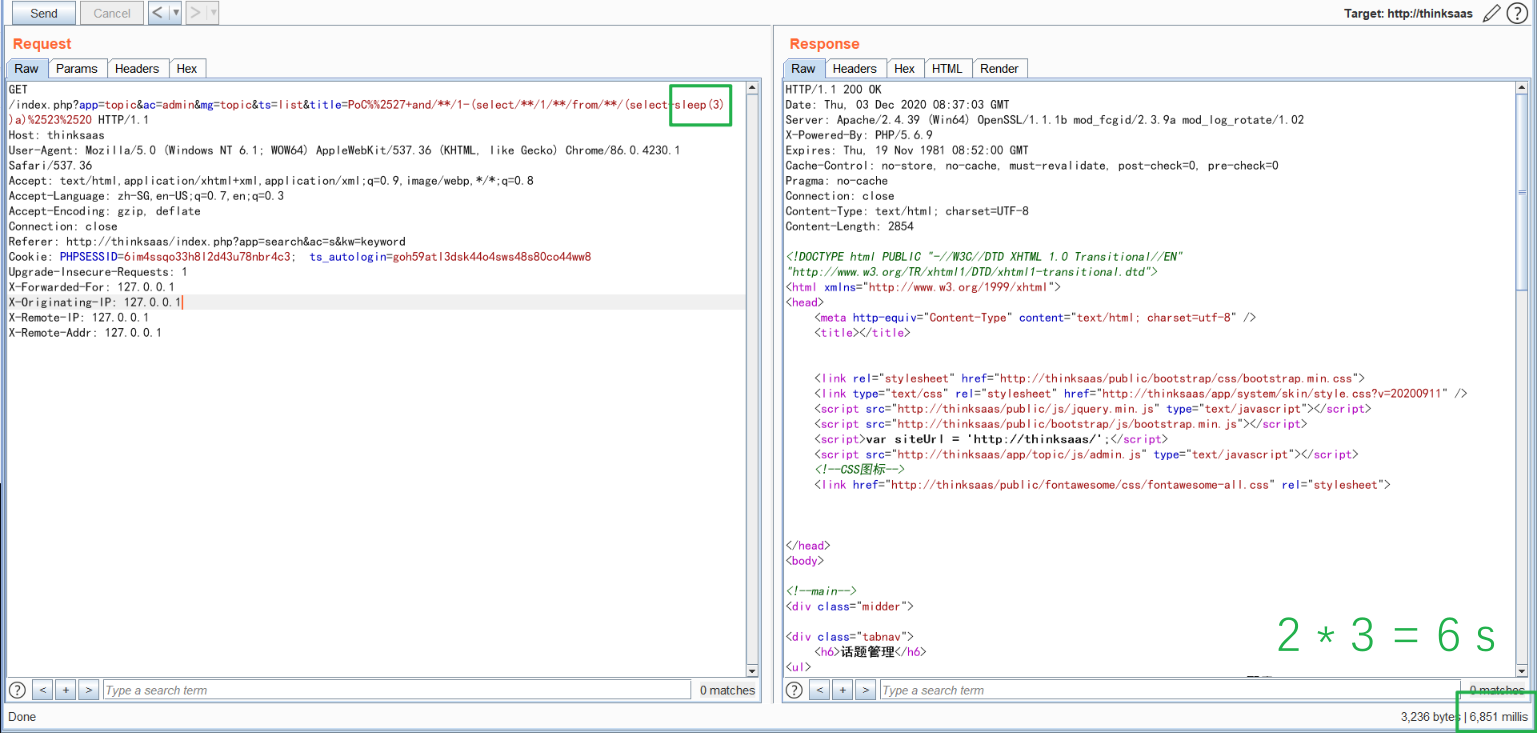Edit target with the pencil icon

1492,14
